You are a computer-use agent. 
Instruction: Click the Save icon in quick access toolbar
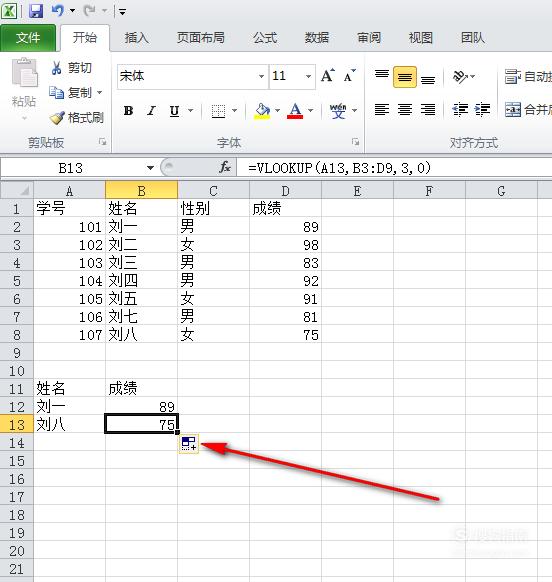[x=36, y=11]
